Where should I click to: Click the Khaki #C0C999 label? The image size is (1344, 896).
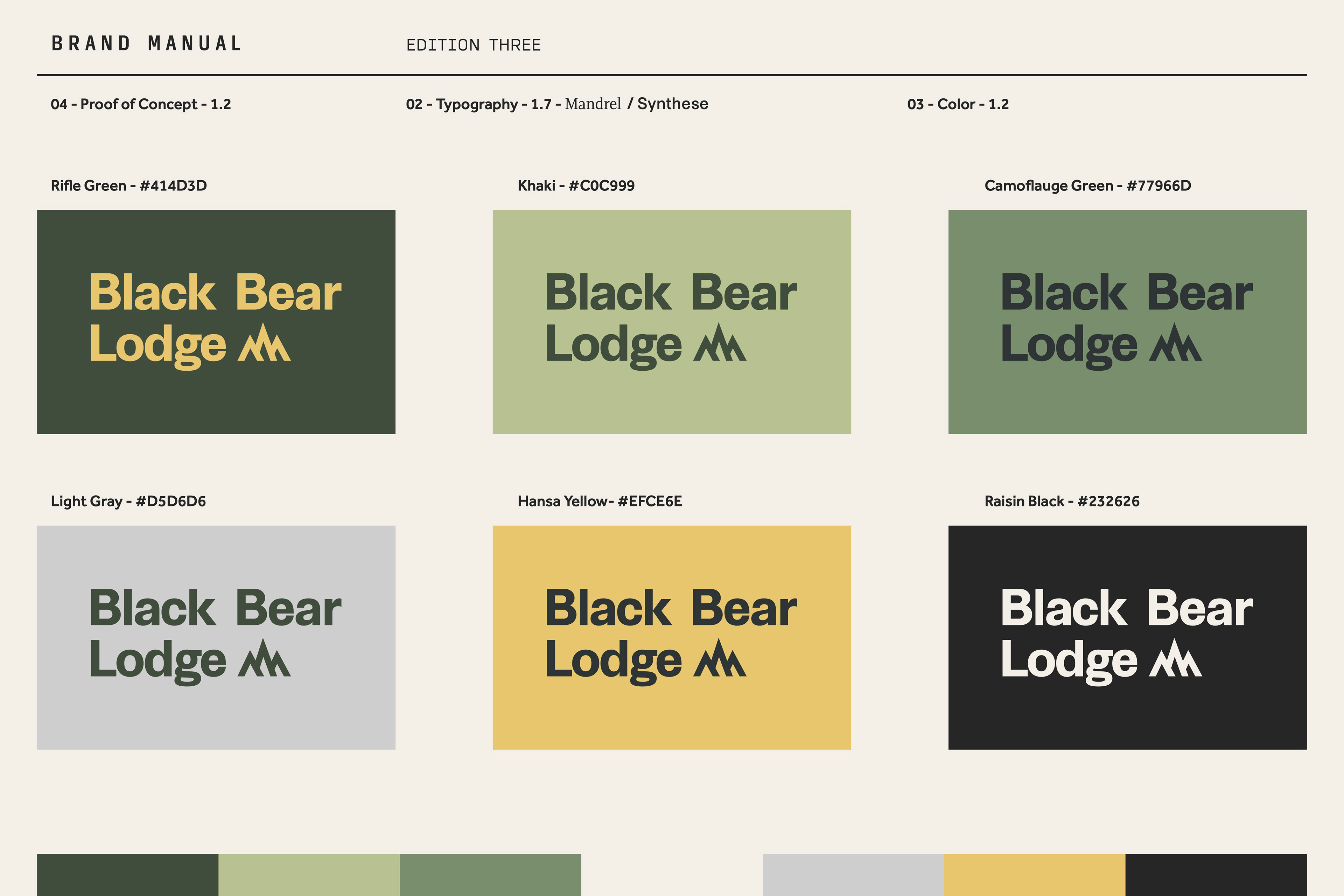pyautogui.click(x=576, y=186)
